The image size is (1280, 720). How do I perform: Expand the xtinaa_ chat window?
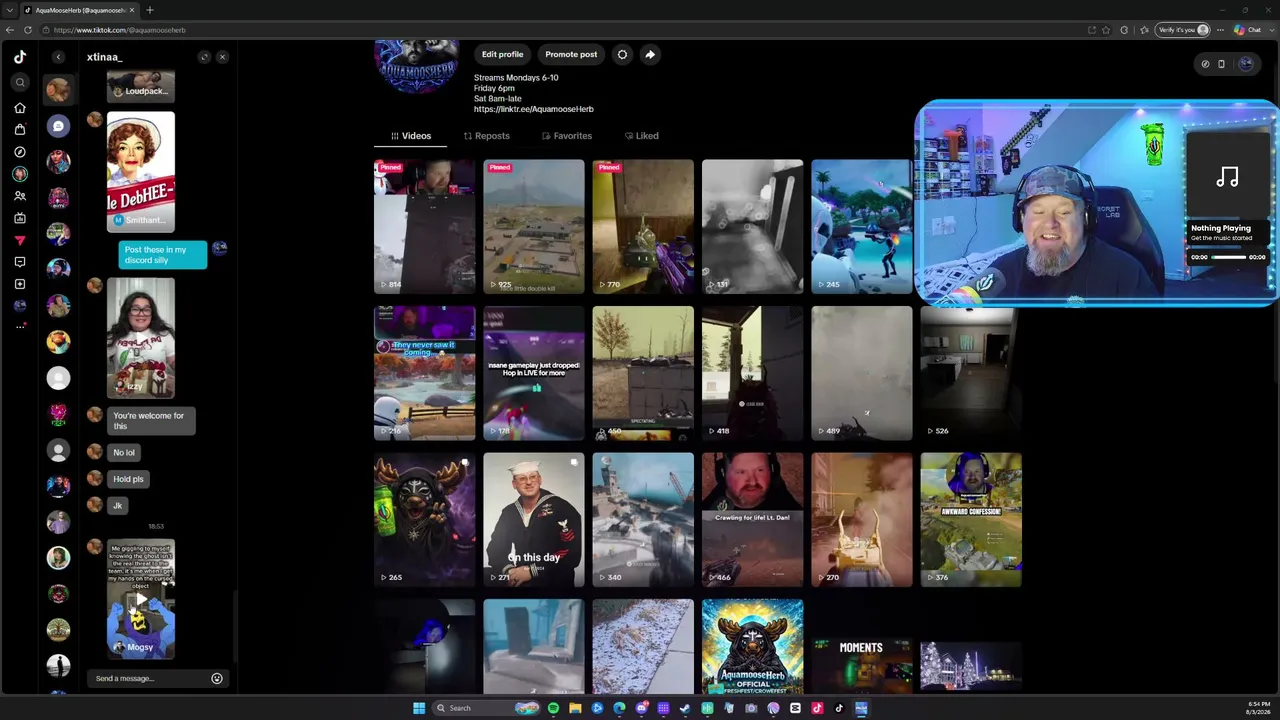click(204, 57)
